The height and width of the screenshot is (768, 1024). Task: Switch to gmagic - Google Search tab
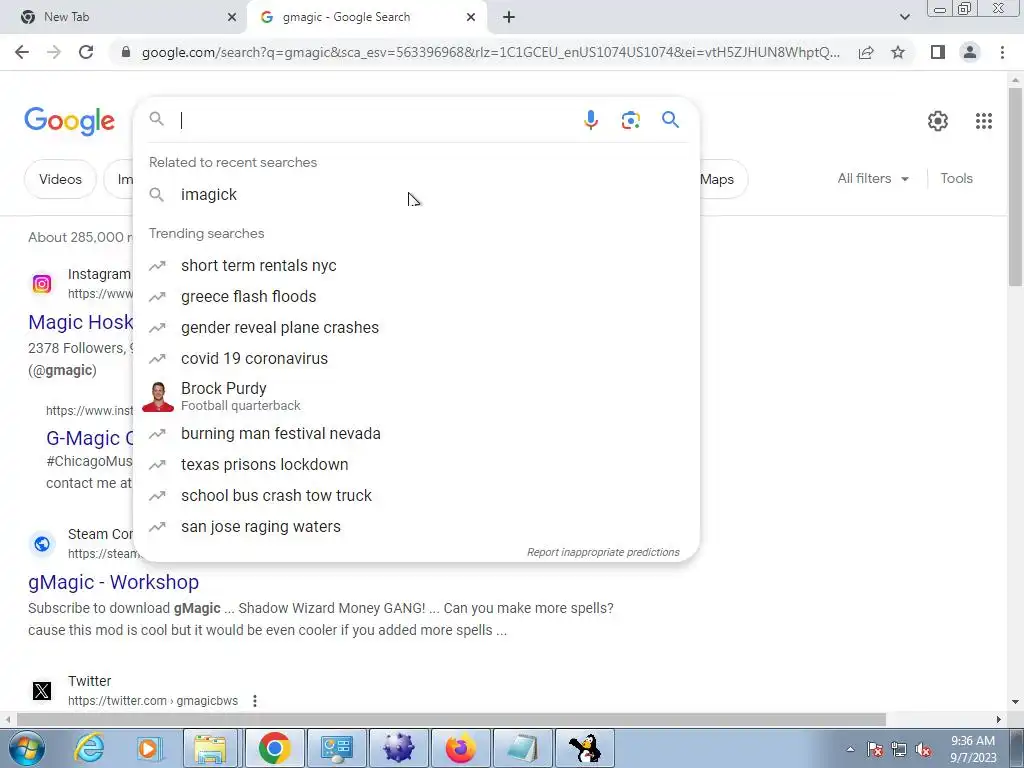[366, 17]
